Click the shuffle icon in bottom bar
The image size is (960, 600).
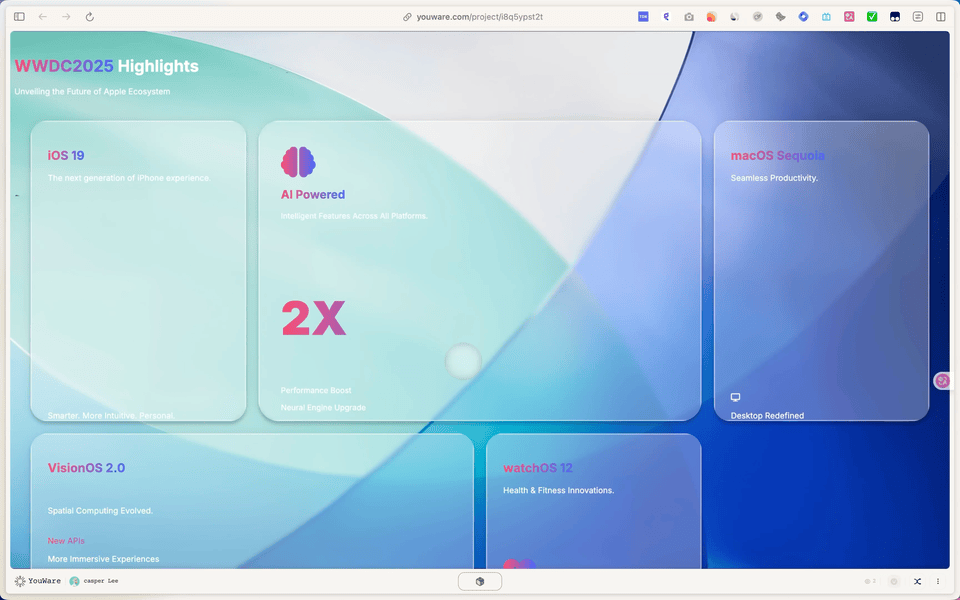coord(917,581)
